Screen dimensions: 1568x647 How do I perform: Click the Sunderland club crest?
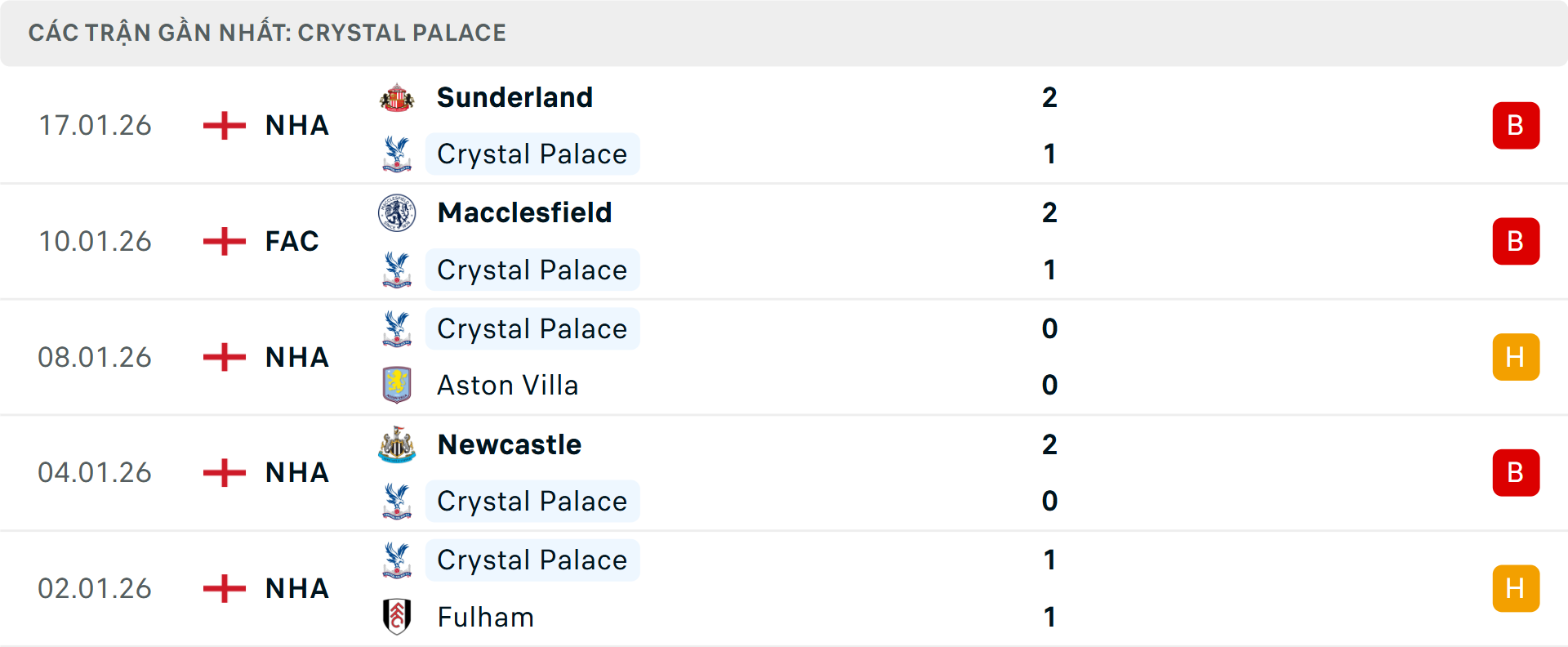pyautogui.click(x=398, y=96)
